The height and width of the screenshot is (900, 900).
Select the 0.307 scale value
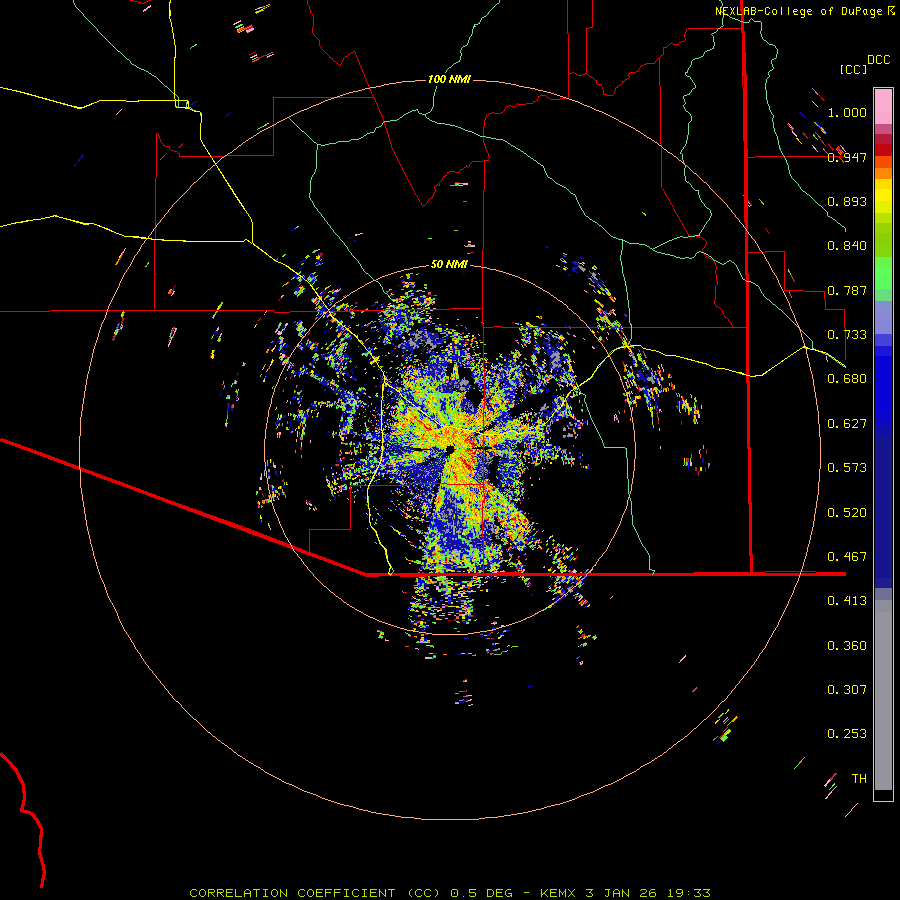847,690
